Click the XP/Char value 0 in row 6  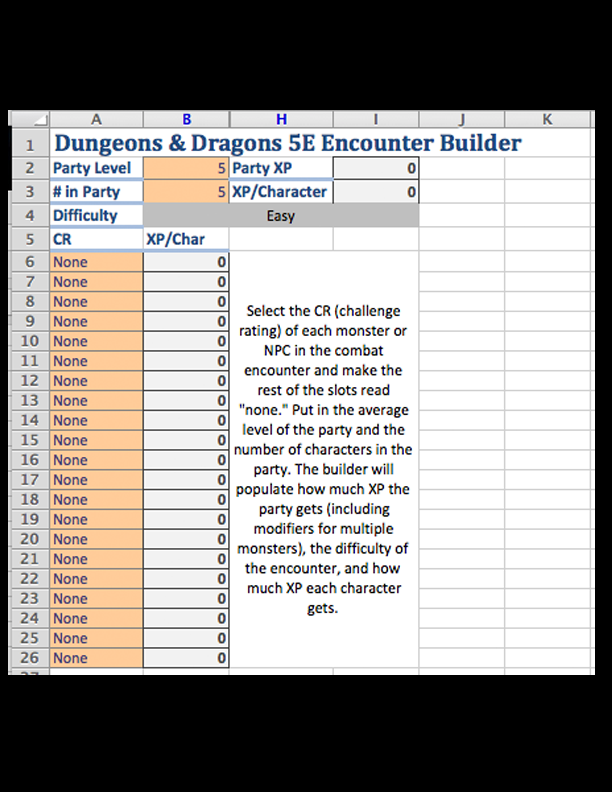186,262
